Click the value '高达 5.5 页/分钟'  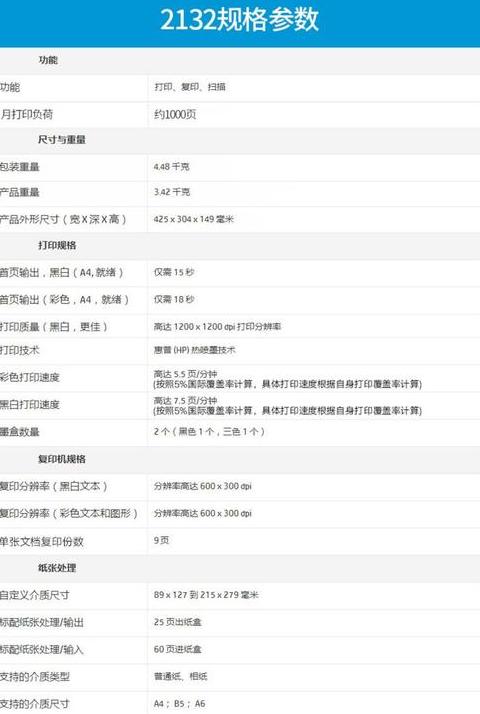point(185,374)
